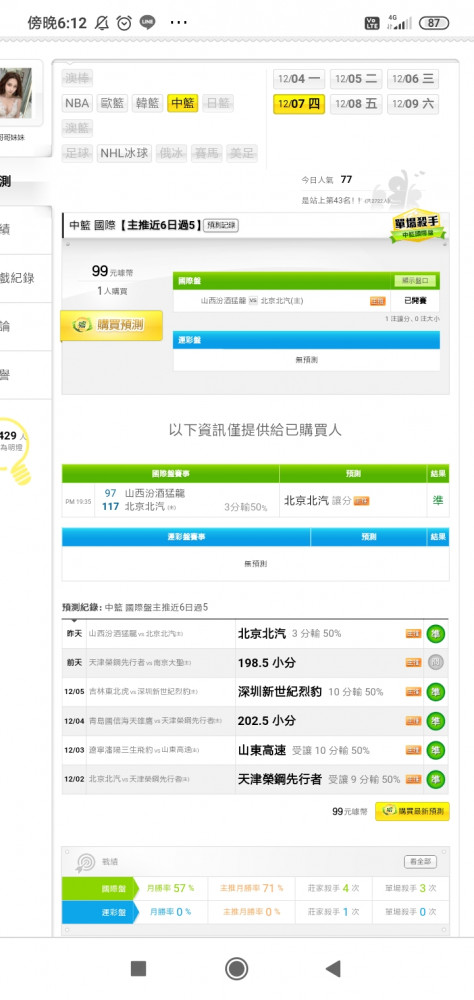Click the green 準 circle in 昨天 row
The height and width of the screenshot is (1000, 474).
click(x=436, y=634)
